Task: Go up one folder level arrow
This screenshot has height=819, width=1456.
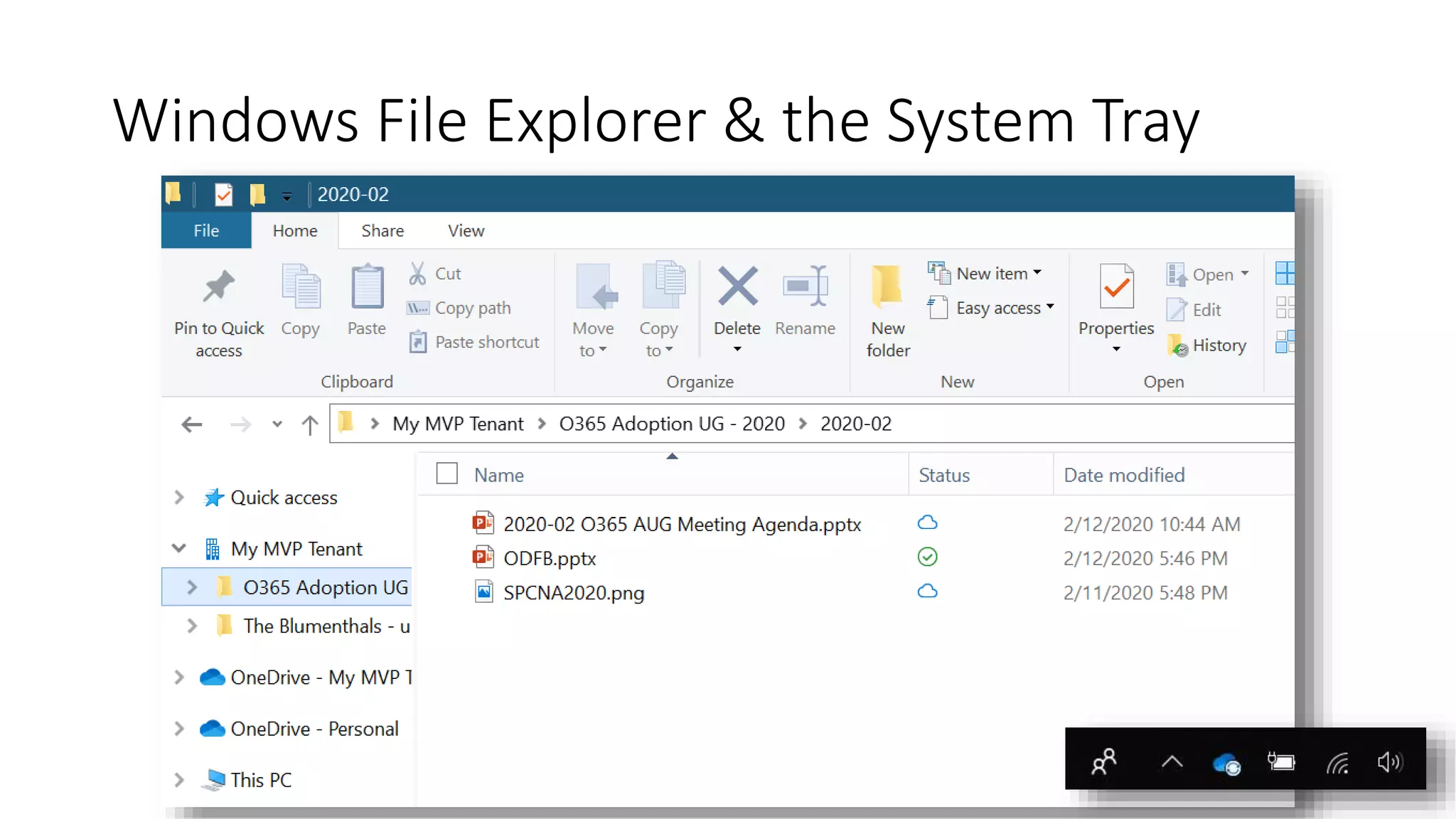Action: (309, 424)
